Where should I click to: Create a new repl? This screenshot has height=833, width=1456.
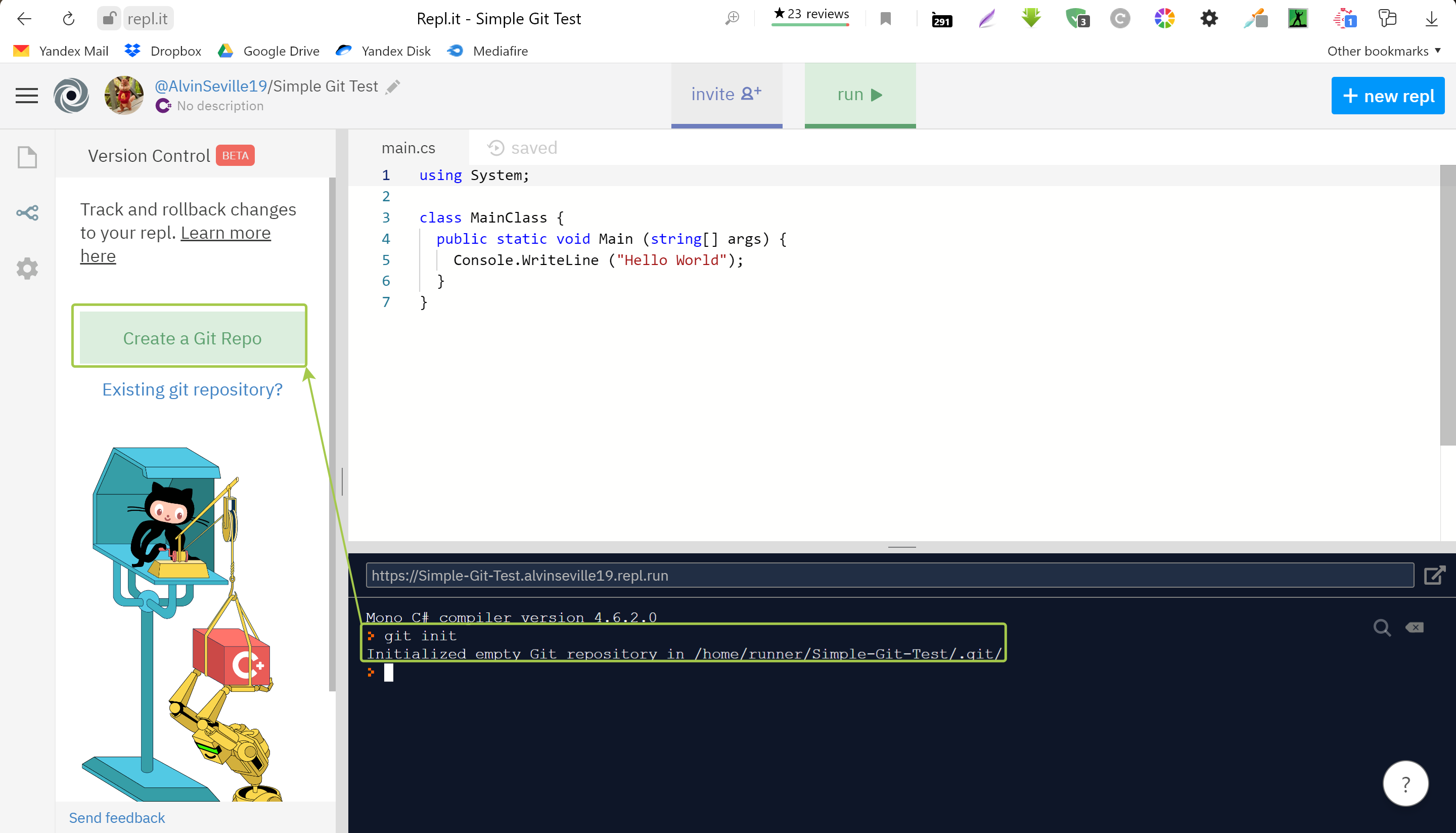point(1388,96)
